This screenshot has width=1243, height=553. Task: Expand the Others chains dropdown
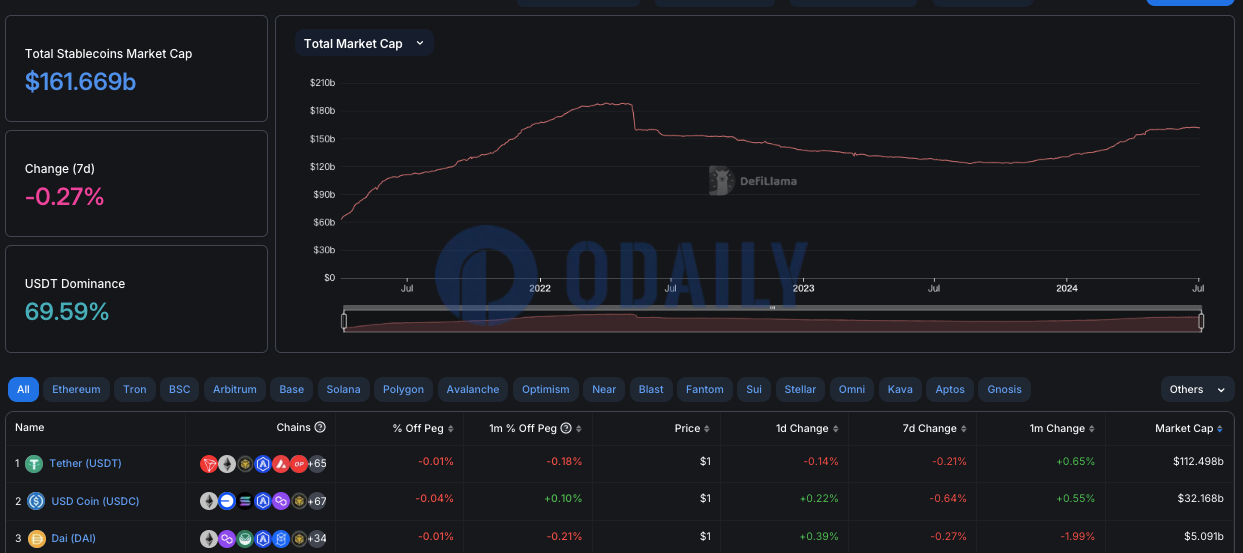click(1197, 389)
